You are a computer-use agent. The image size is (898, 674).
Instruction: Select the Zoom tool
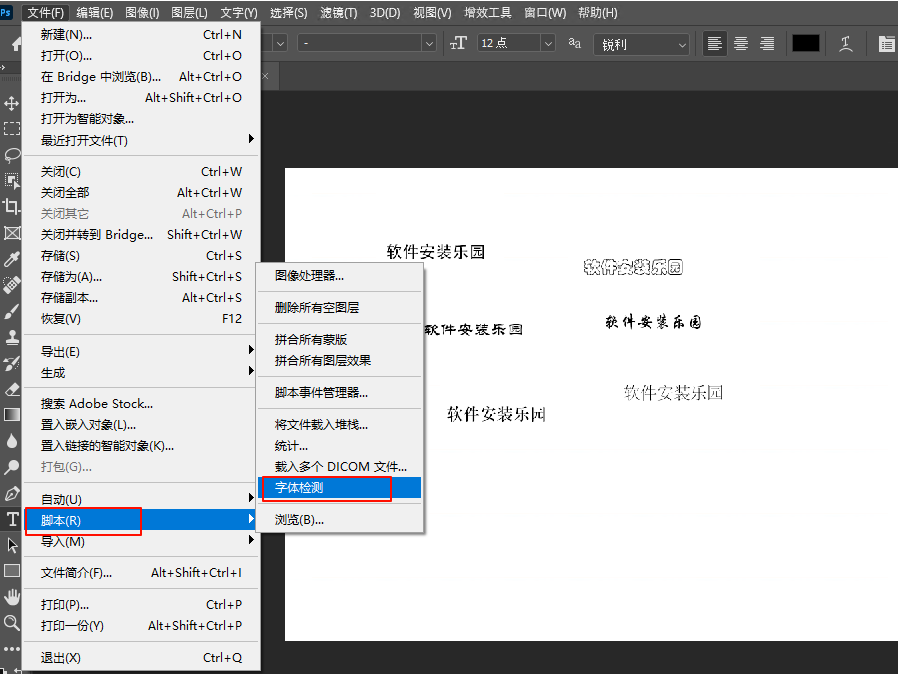12,623
